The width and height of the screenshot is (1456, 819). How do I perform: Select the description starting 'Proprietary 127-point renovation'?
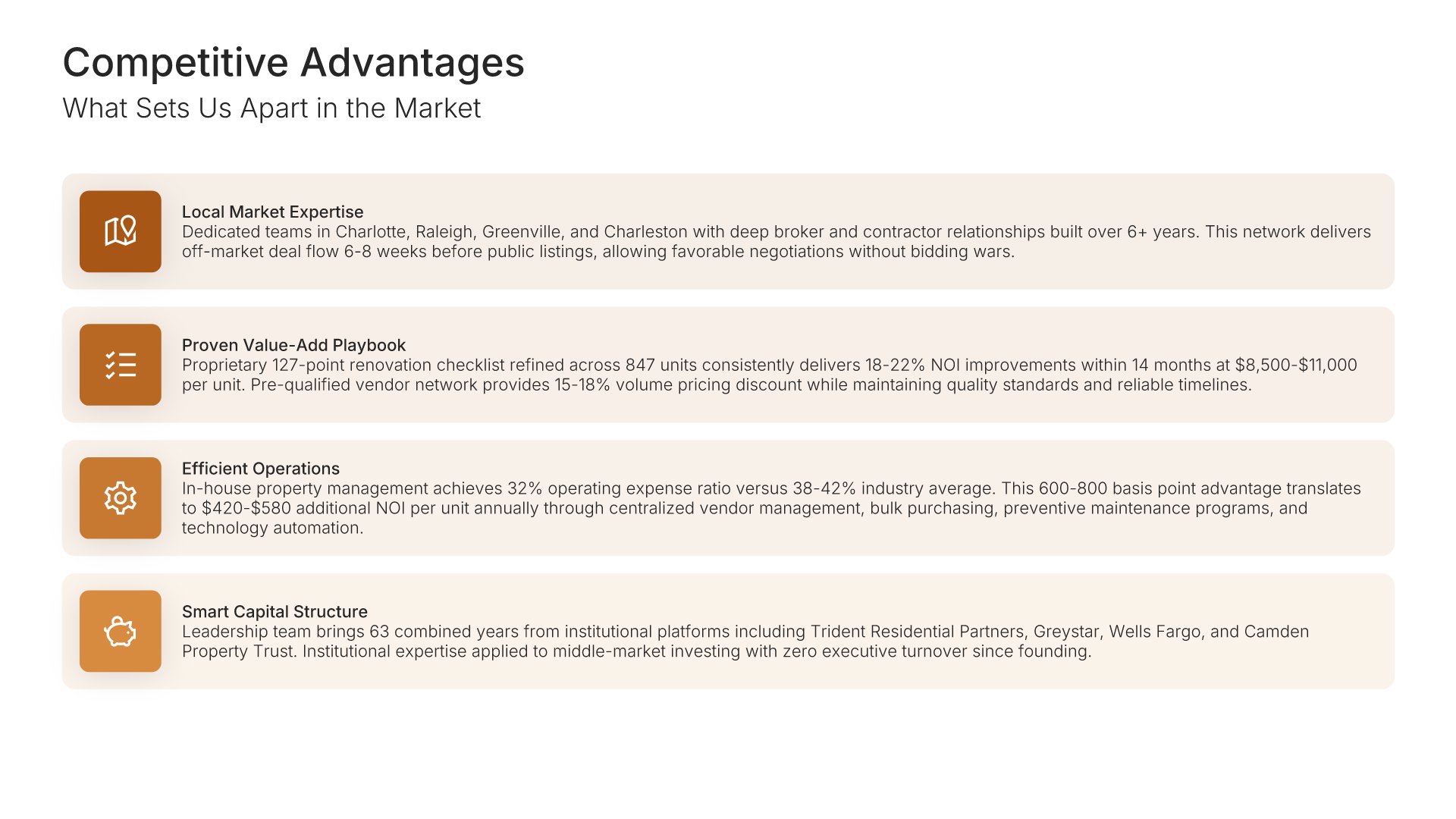pyautogui.click(x=769, y=375)
